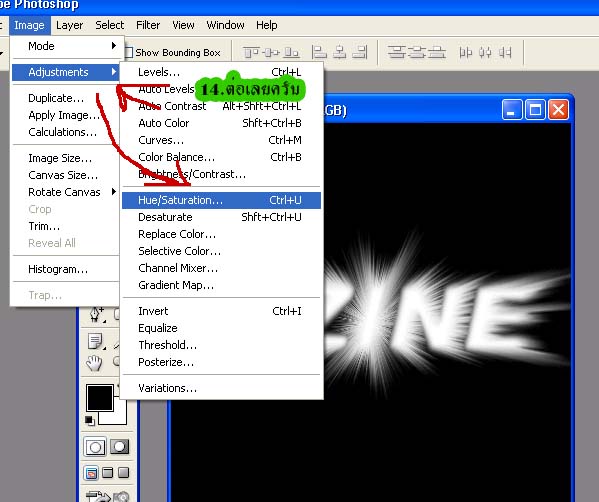599x502 pixels.
Task: Click the Distribute Top Edges icon
Action: coord(397,52)
